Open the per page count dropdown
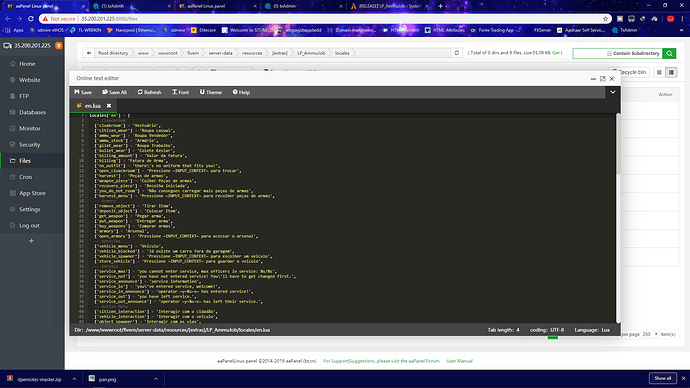690x388 pixels. tap(650, 334)
